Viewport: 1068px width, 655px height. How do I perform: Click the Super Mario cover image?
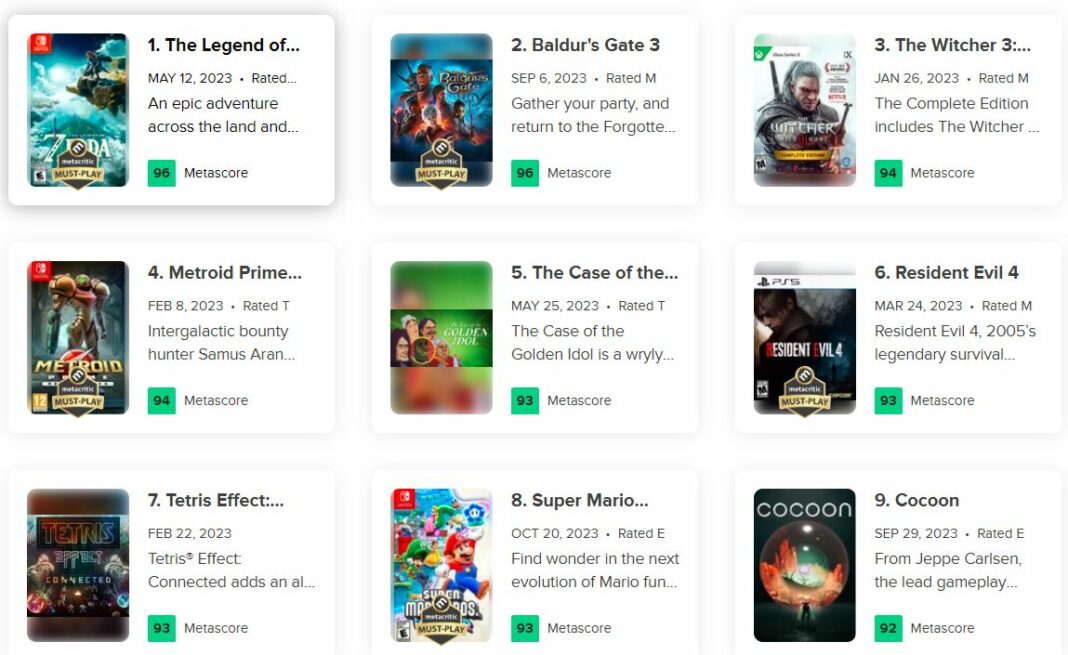441,563
